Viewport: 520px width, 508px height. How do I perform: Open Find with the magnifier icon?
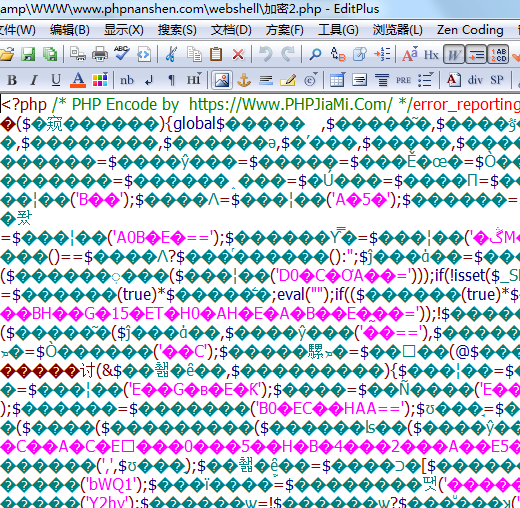tap(315, 54)
